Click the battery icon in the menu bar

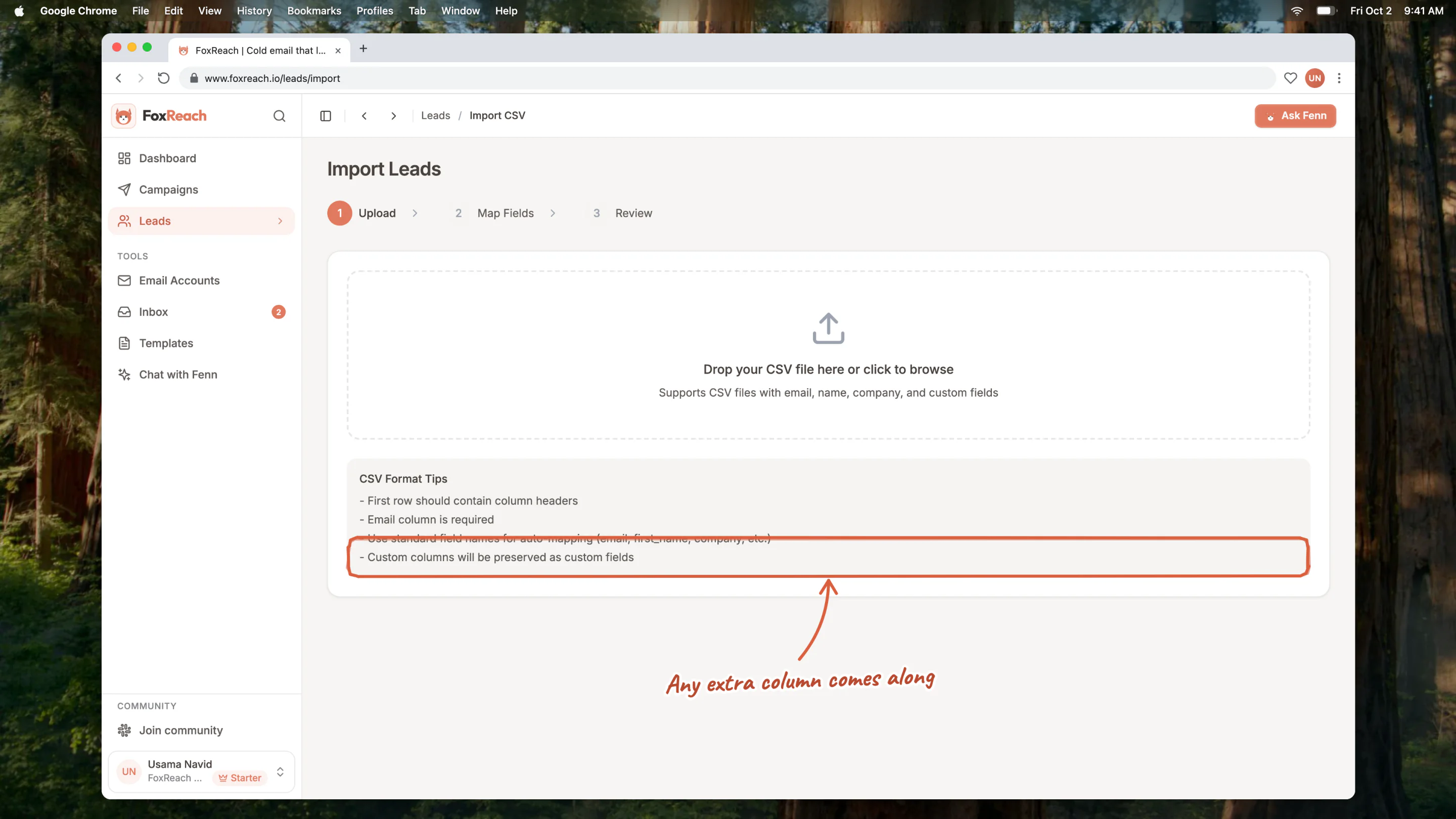coord(1326,11)
